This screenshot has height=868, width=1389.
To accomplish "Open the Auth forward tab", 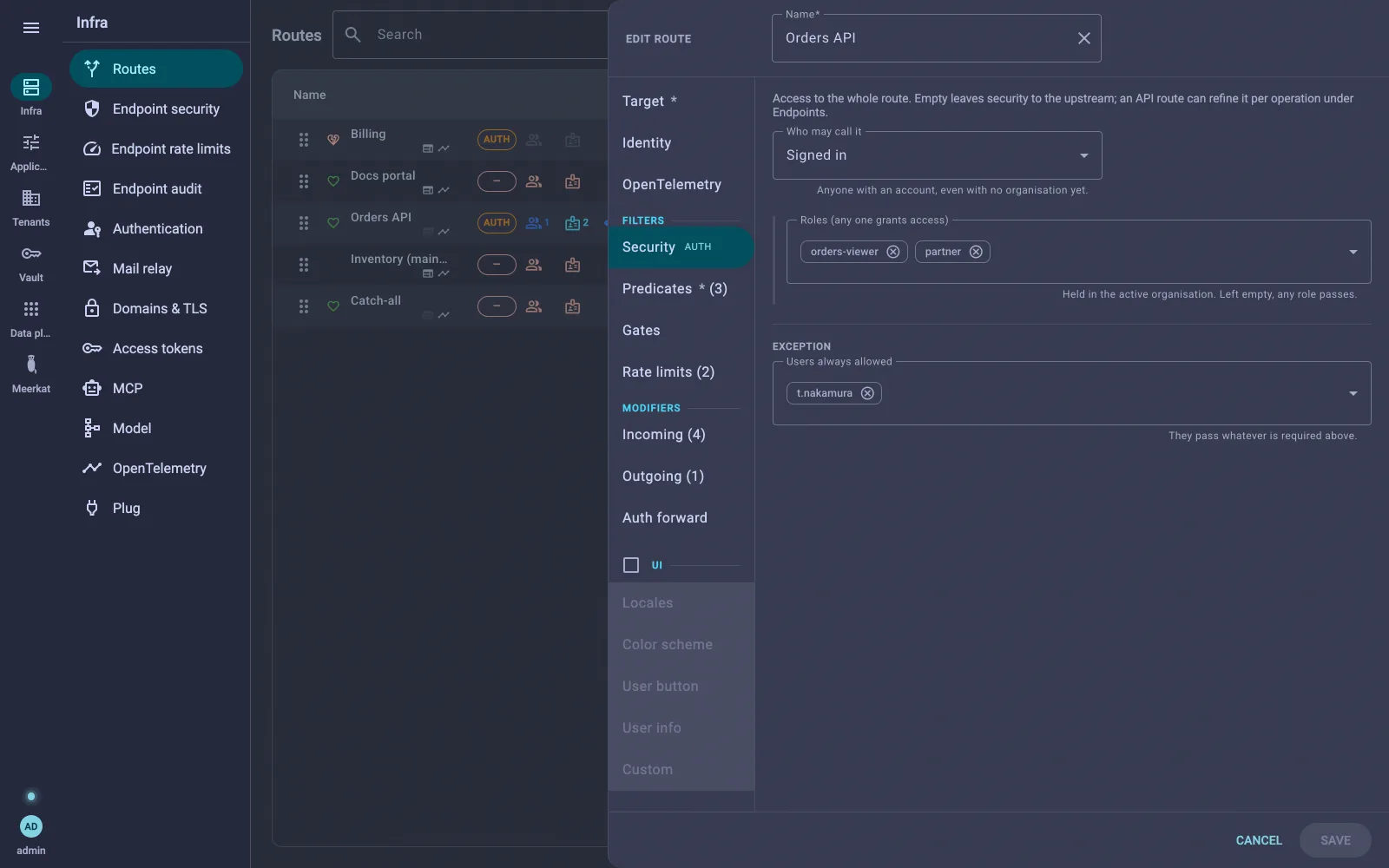I will [681, 518].
